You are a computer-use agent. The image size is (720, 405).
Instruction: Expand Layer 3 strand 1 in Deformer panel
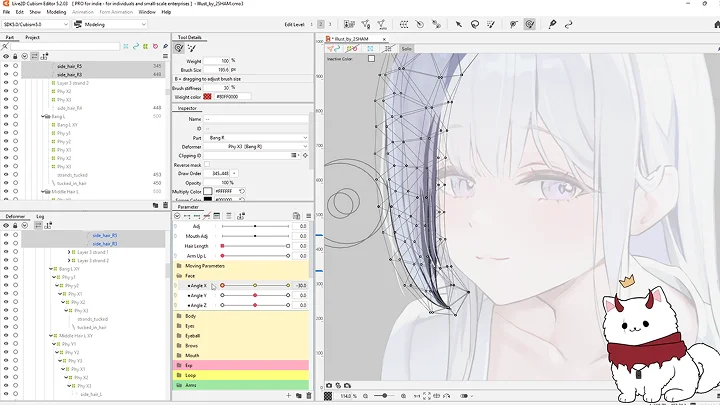point(69,252)
